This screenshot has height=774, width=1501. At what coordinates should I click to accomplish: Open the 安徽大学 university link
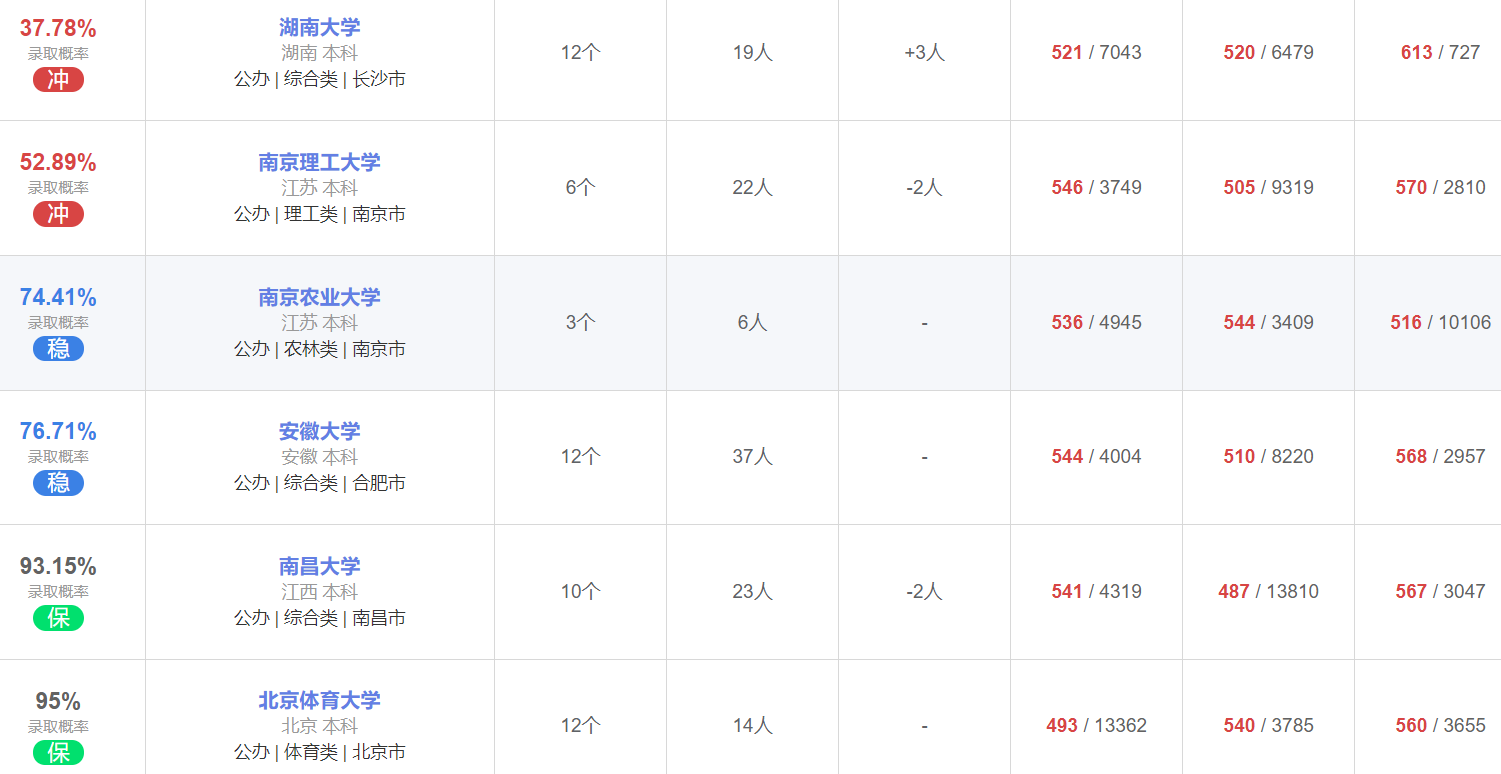pos(319,431)
